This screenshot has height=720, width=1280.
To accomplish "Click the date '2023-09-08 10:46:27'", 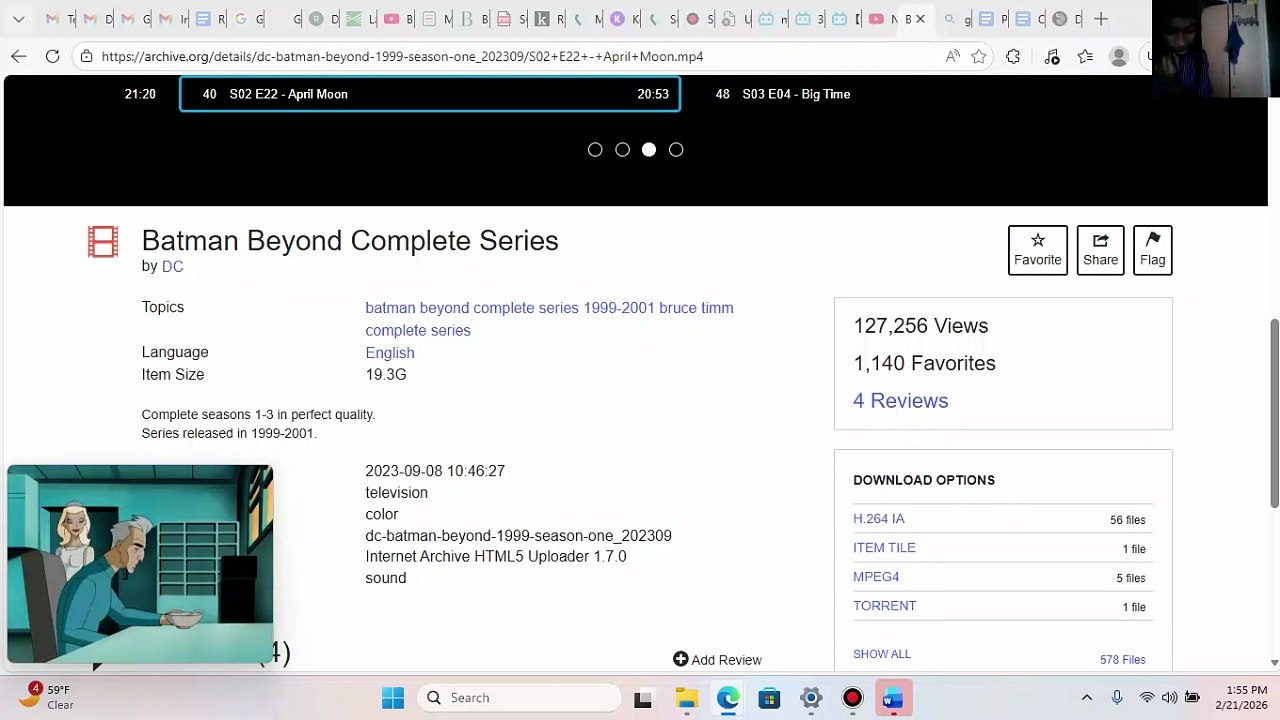I will click(x=435, y=471).
